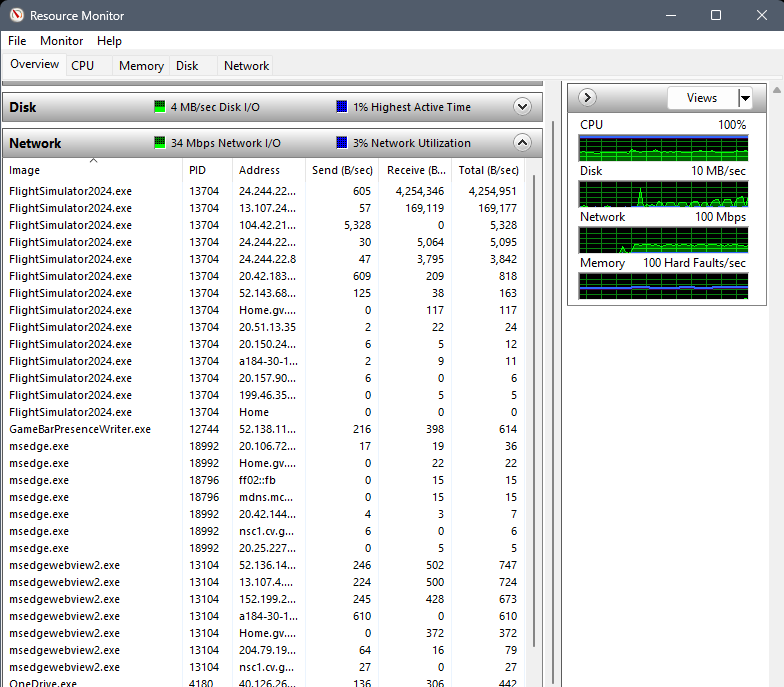The image size is (784, 687).
Task: Click the green Disk I/O indicator square
Action: 160,107
